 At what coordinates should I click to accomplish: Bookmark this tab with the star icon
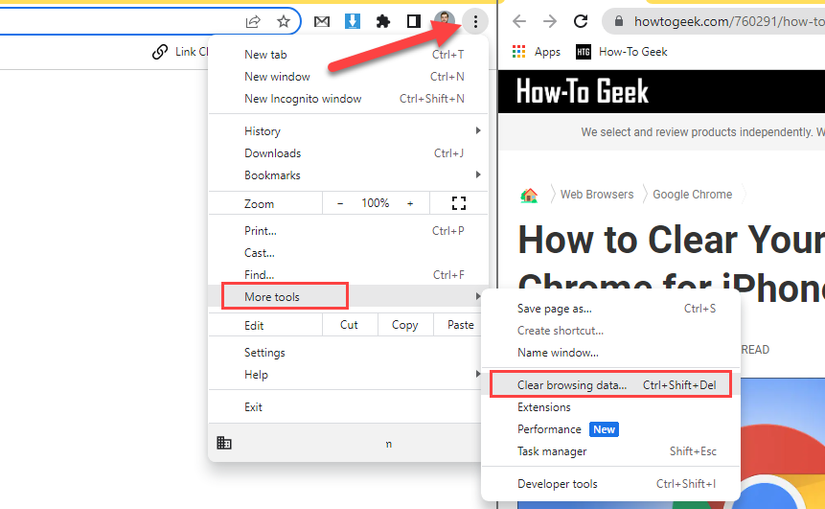[284, 22]
